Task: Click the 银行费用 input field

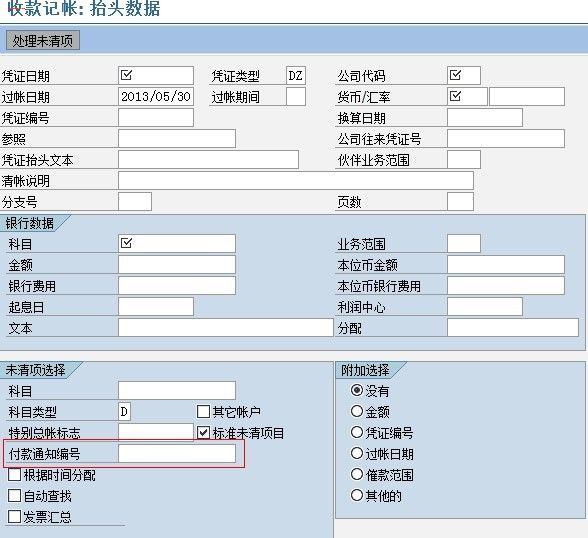Action: pos(177,285)
